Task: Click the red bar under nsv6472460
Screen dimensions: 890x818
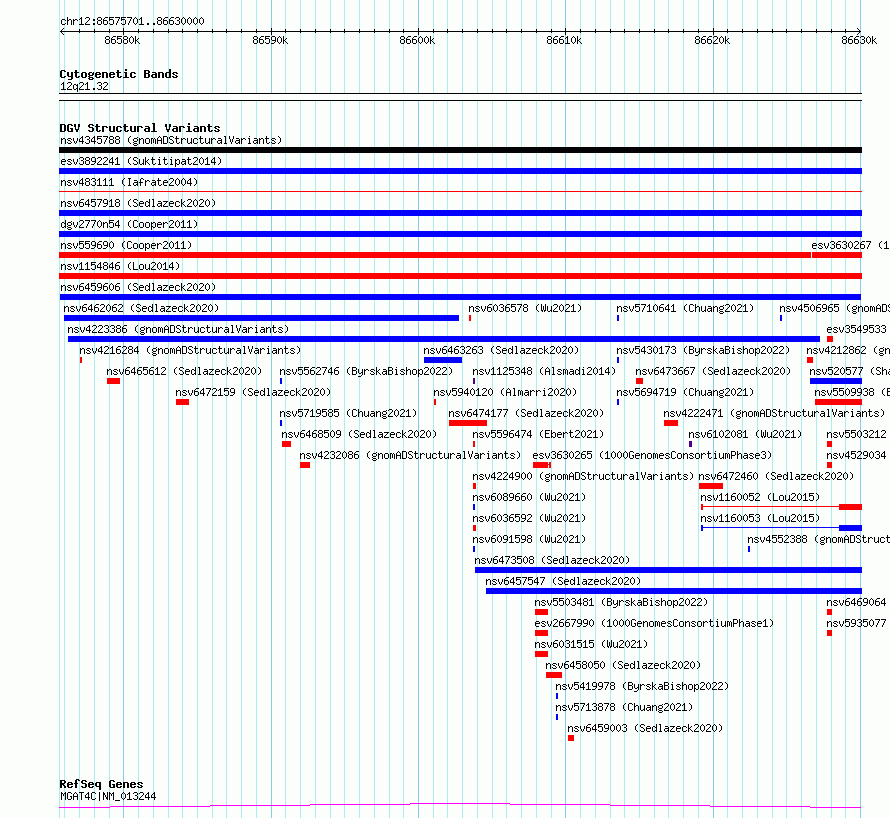Action: (711, 486)
